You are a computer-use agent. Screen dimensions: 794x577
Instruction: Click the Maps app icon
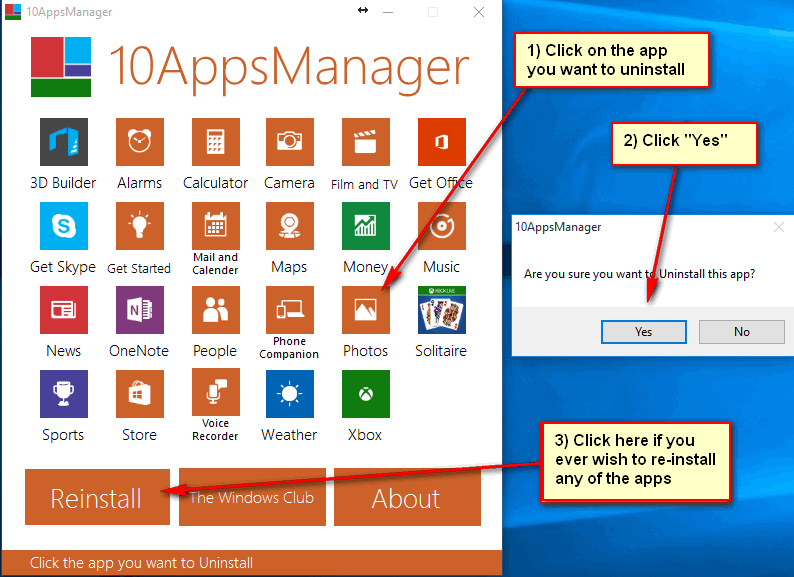point(290,226)
